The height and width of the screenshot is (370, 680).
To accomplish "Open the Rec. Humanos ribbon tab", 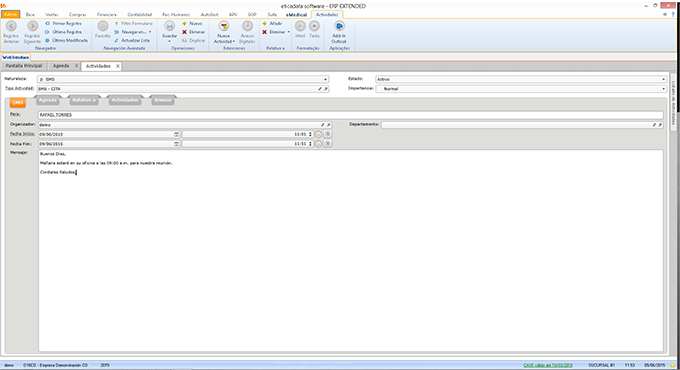I will click(x=176, y=14).
